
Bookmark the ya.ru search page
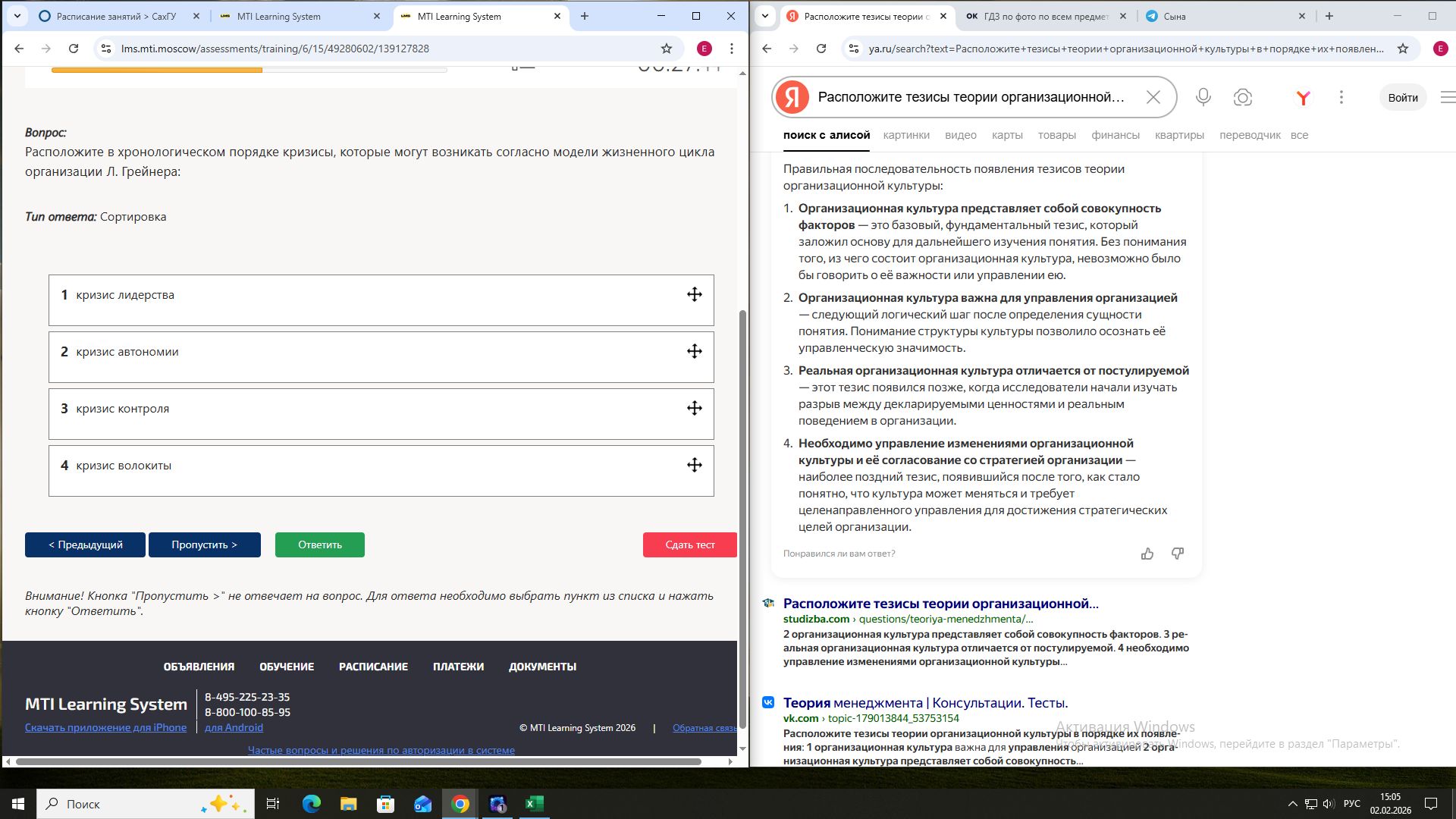click(x=1403, y=49)
